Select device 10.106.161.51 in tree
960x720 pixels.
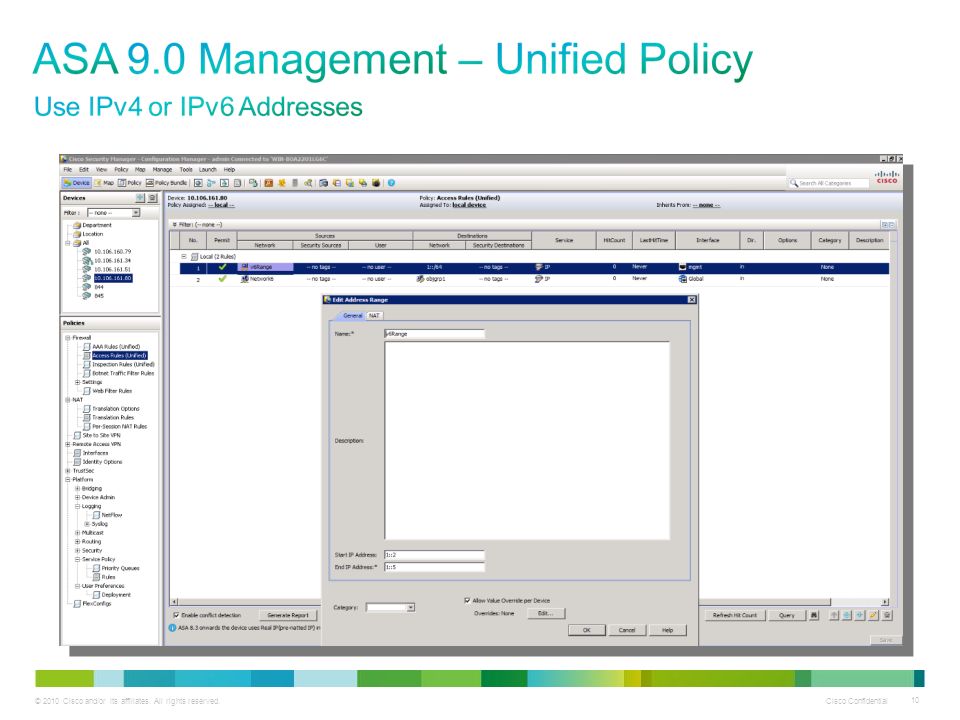[x=112, y=269]
